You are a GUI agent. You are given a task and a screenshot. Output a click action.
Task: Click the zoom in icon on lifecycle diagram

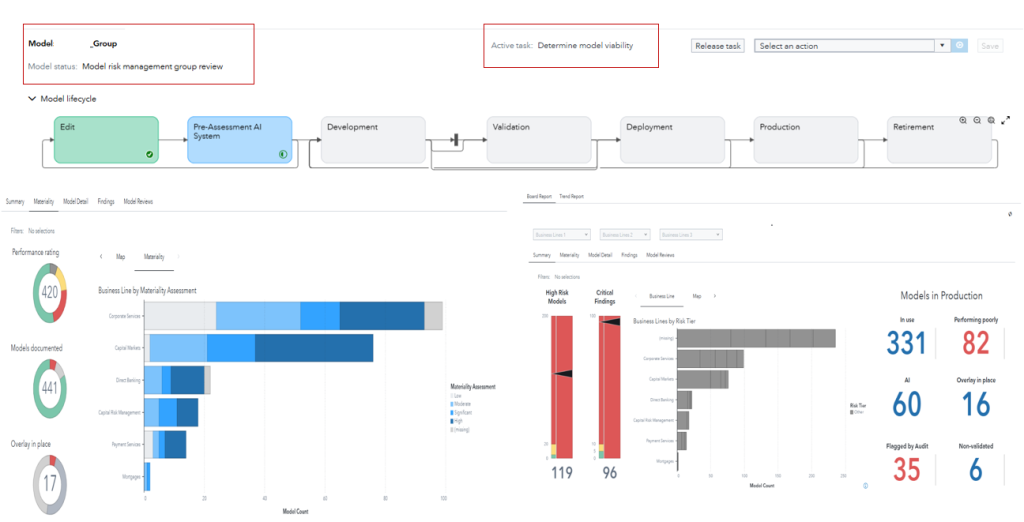click(963, 120)
